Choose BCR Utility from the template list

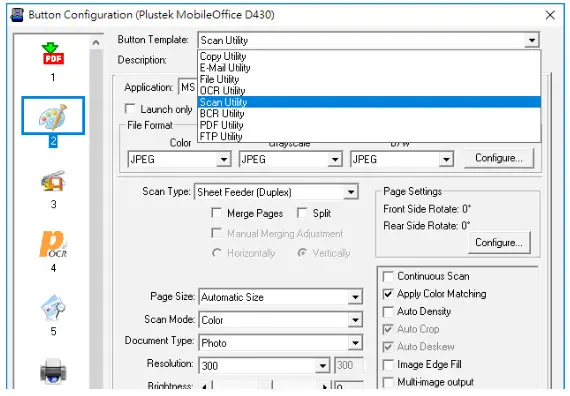pyautogui.click(x=369, y=114)
